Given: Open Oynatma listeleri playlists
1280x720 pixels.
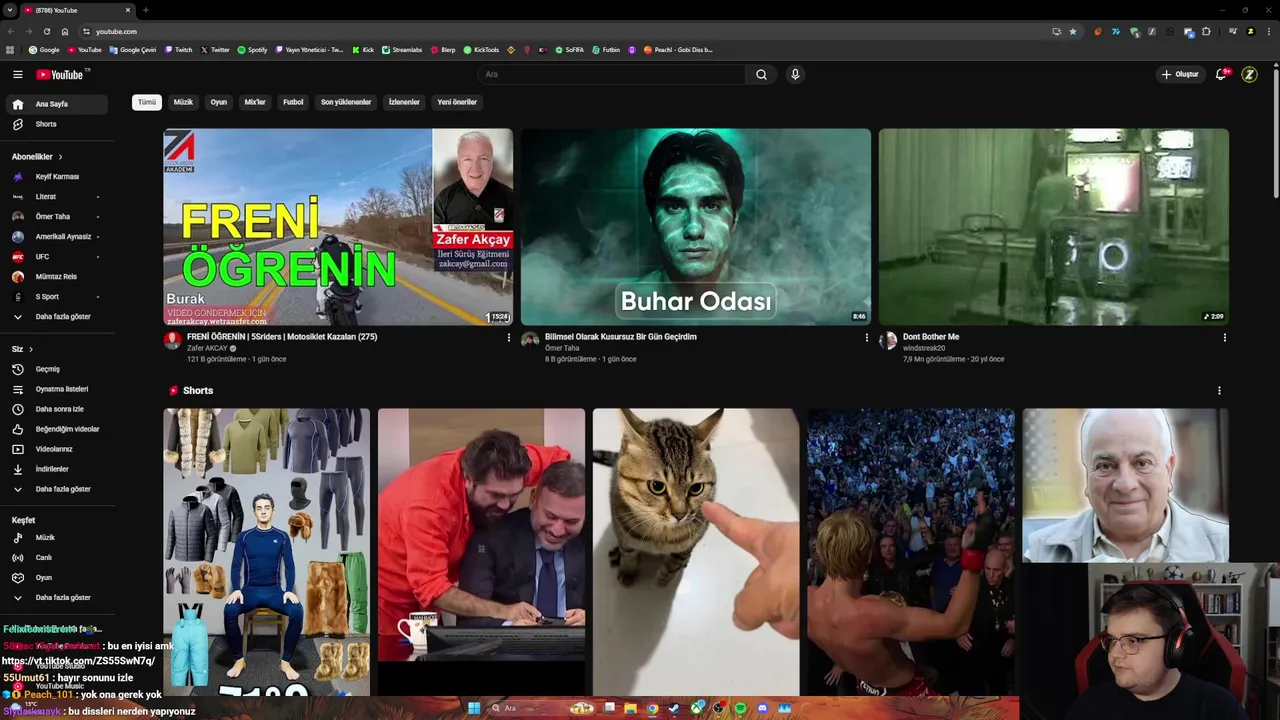Looking at the screenshot, I should click(x=56, y=389).
